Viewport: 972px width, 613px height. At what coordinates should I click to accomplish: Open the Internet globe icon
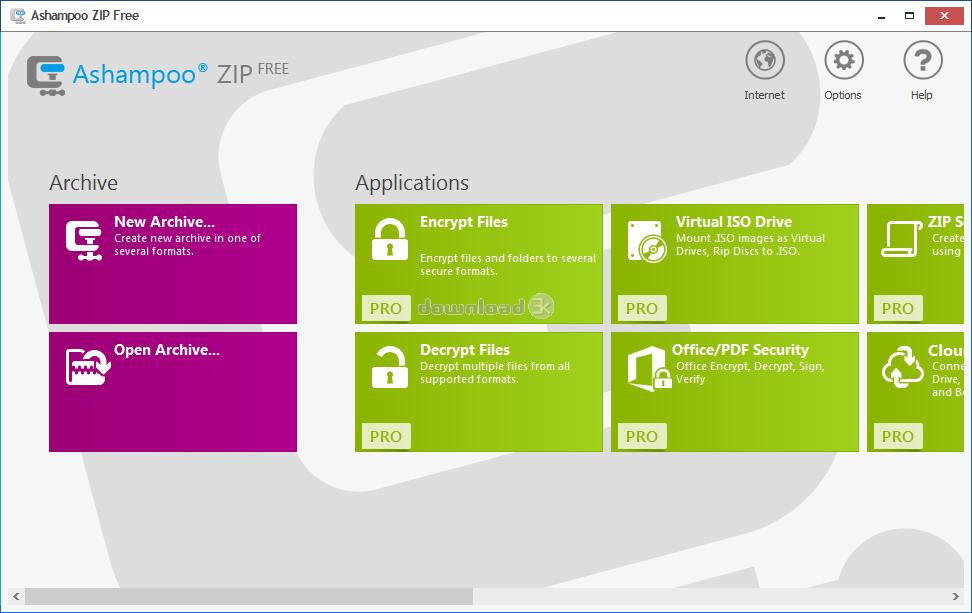point(764,60)
